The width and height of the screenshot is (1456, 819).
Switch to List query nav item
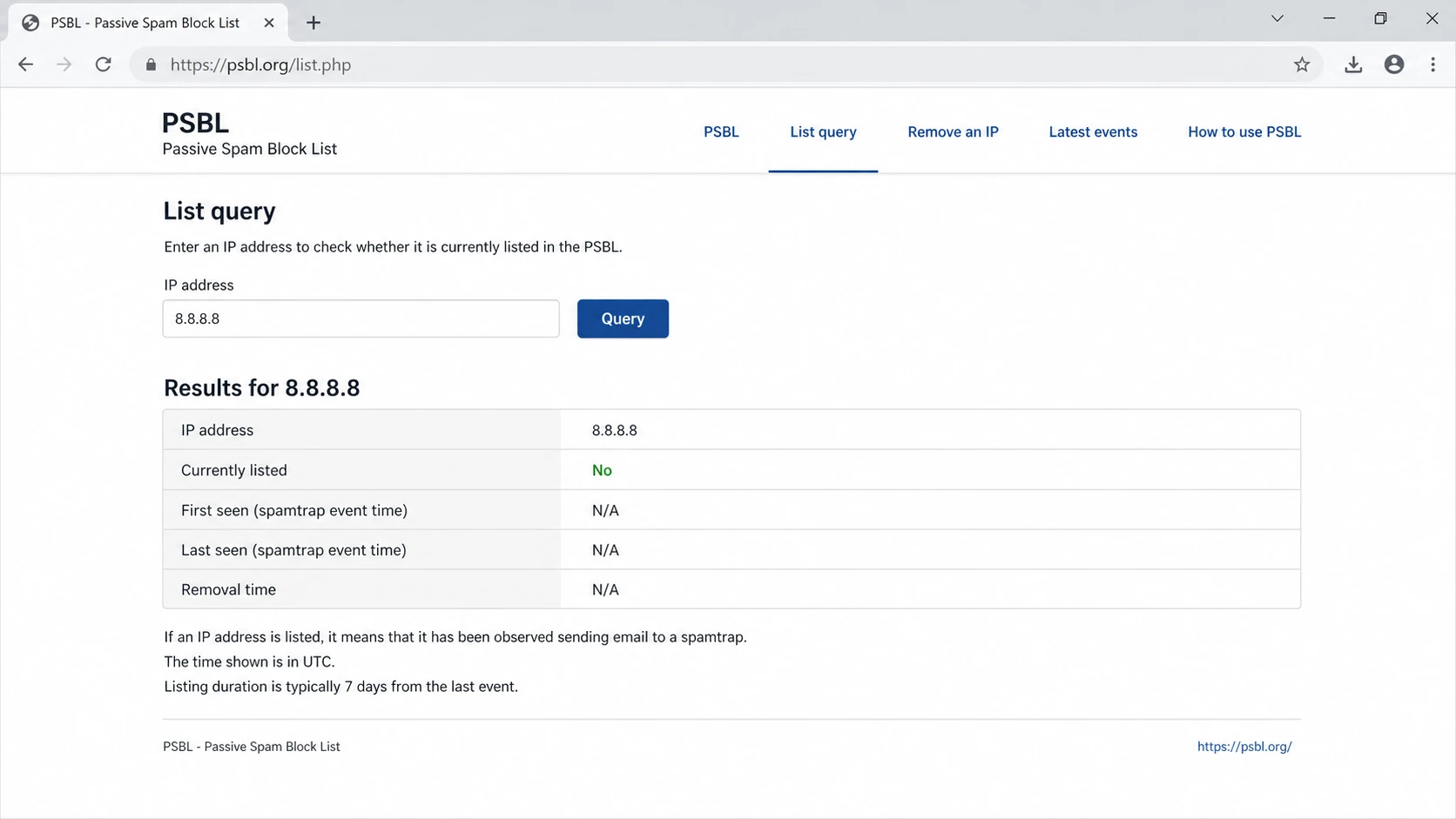[x=823, y=132]
